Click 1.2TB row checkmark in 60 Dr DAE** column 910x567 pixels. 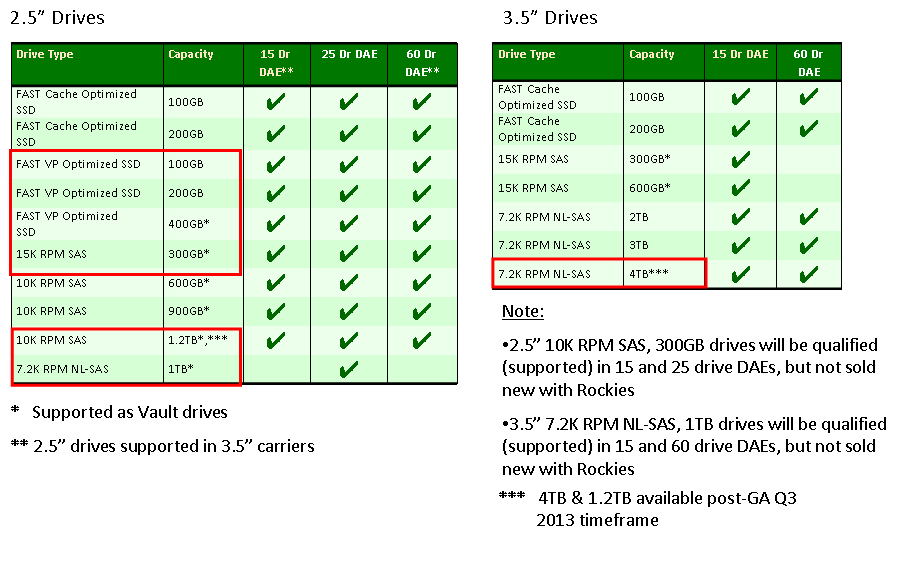(x=422, y=340)
